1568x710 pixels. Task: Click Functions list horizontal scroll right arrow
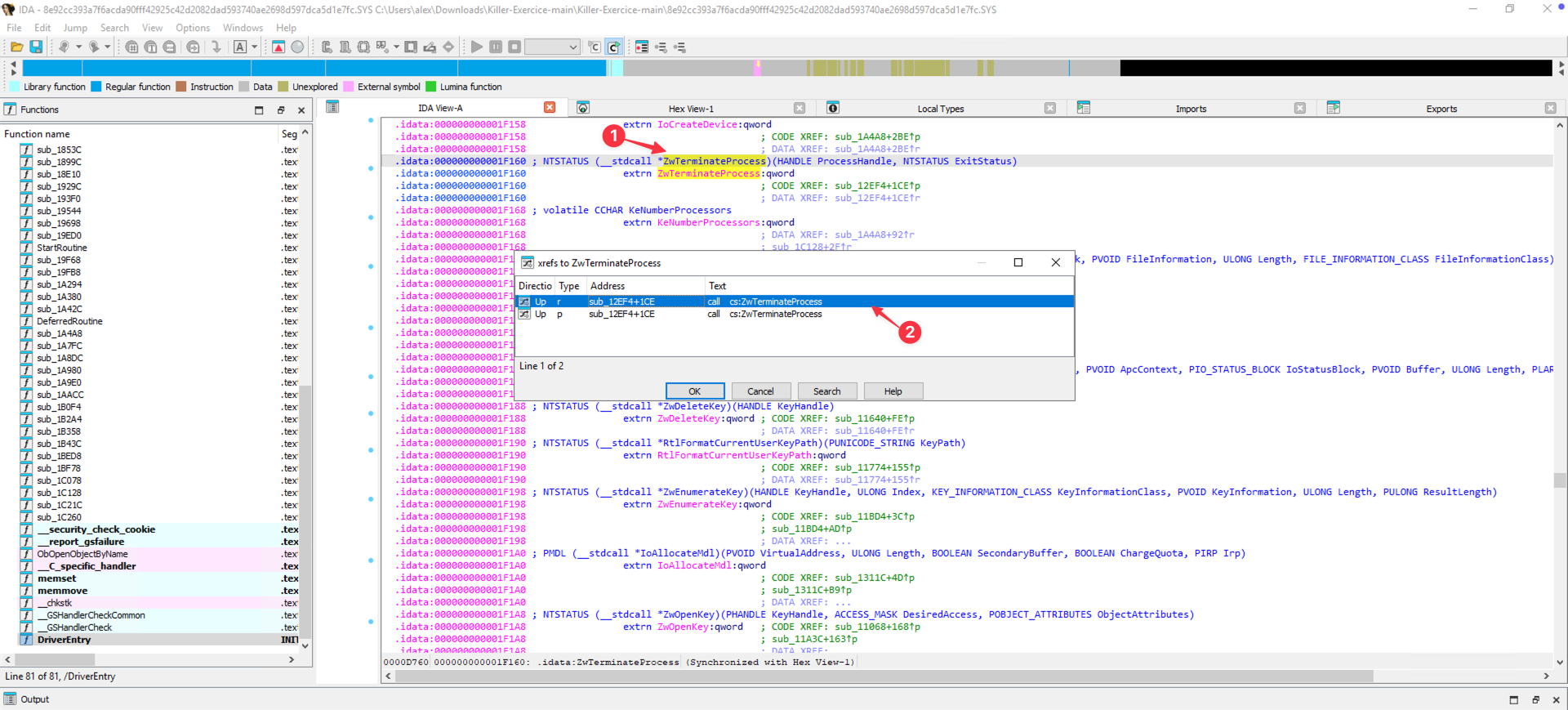coord(292,659)
